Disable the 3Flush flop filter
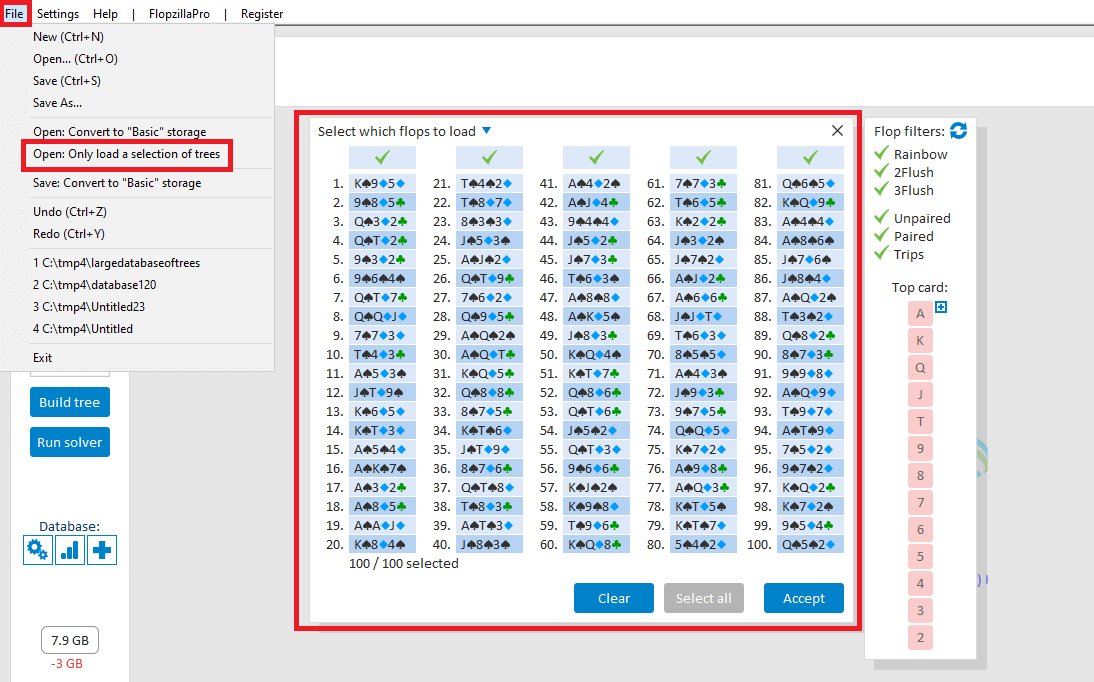The width and height of the screenshot is (1094, 682). click(x=882, y=190)
